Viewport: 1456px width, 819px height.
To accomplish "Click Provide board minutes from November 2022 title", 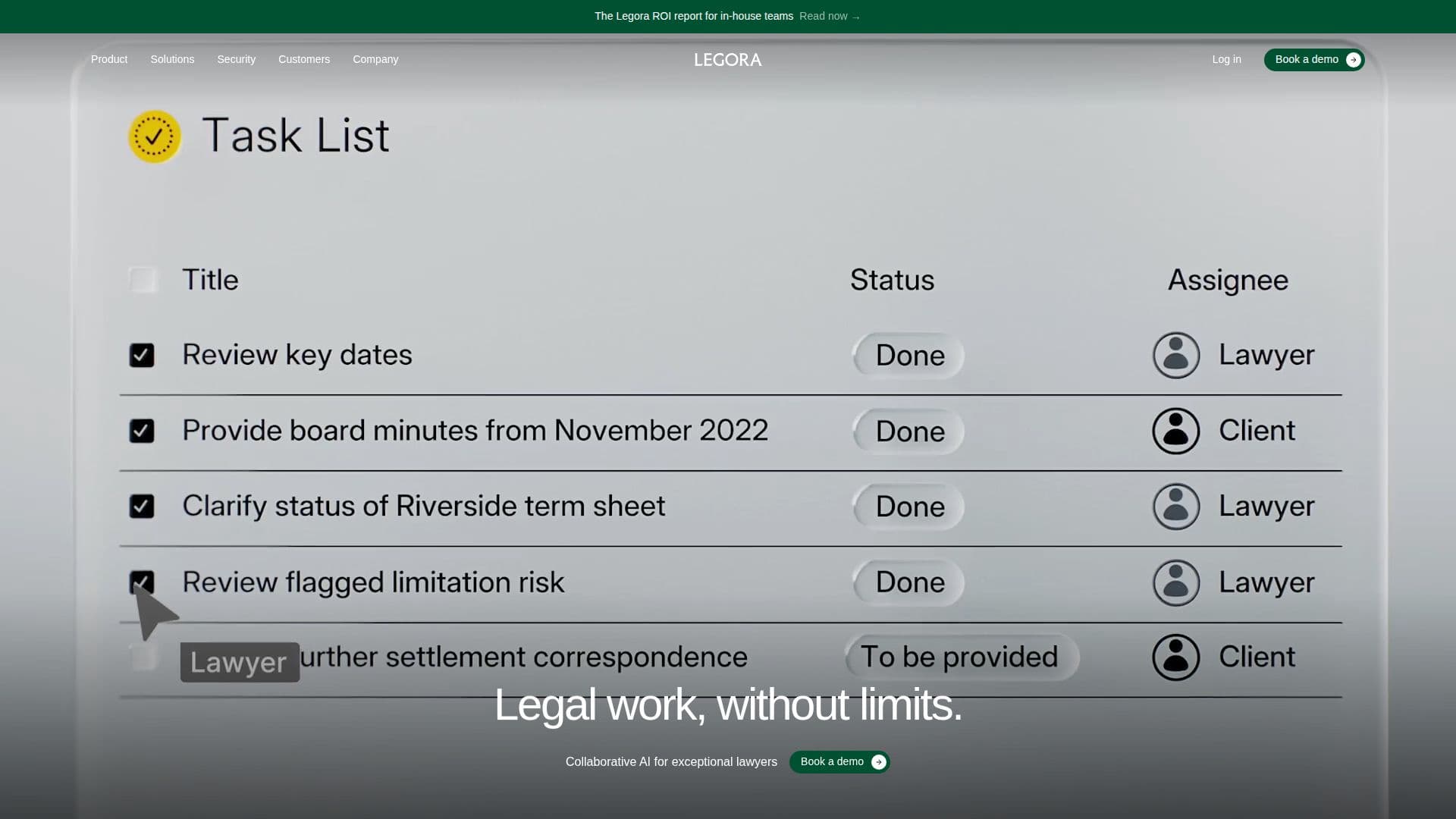I will 475,431.
